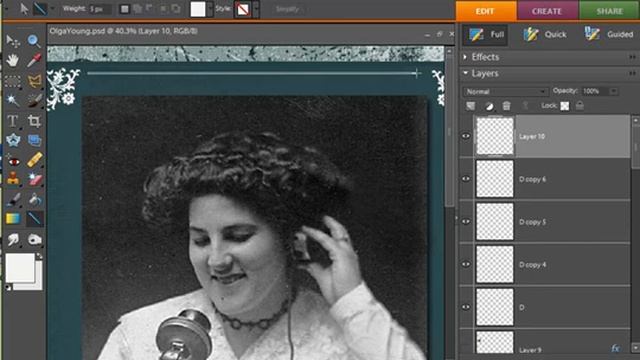Image resolution: width=640 pixels, height=360 pixels.
Task: Open the shape color dropdown arrow
Action: 210,9
